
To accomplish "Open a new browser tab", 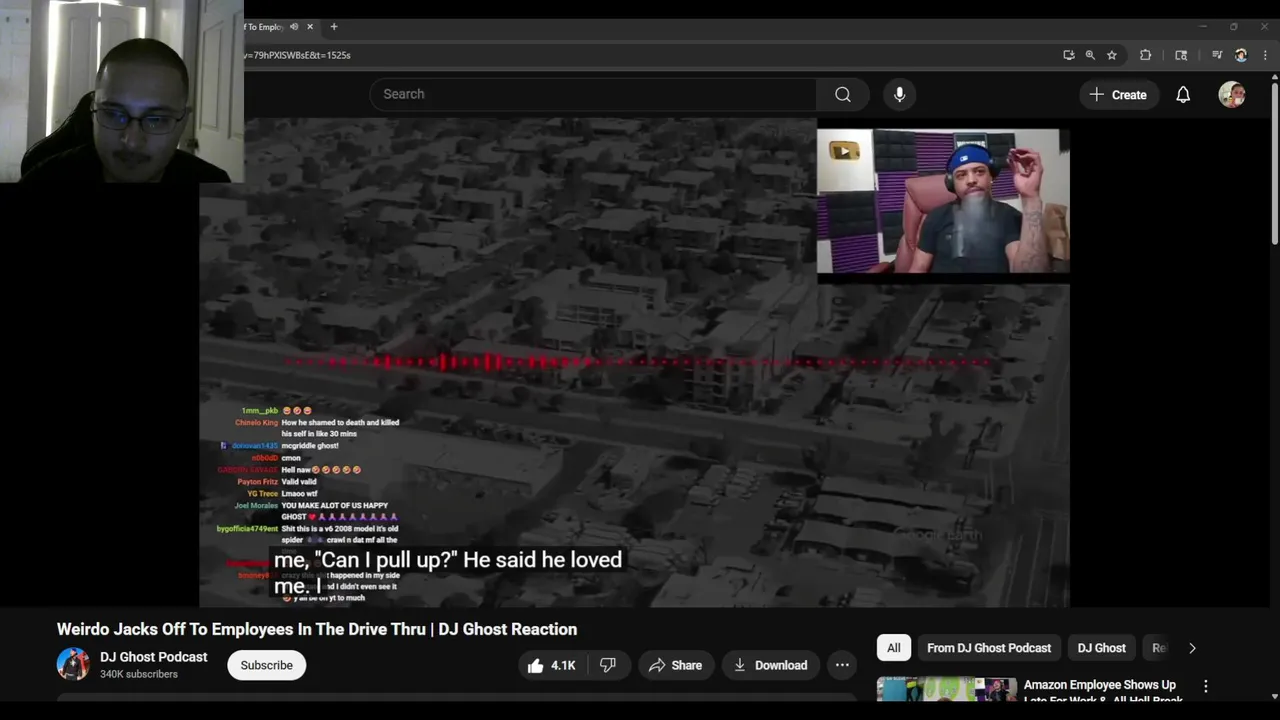I will (x=334, y=27).
